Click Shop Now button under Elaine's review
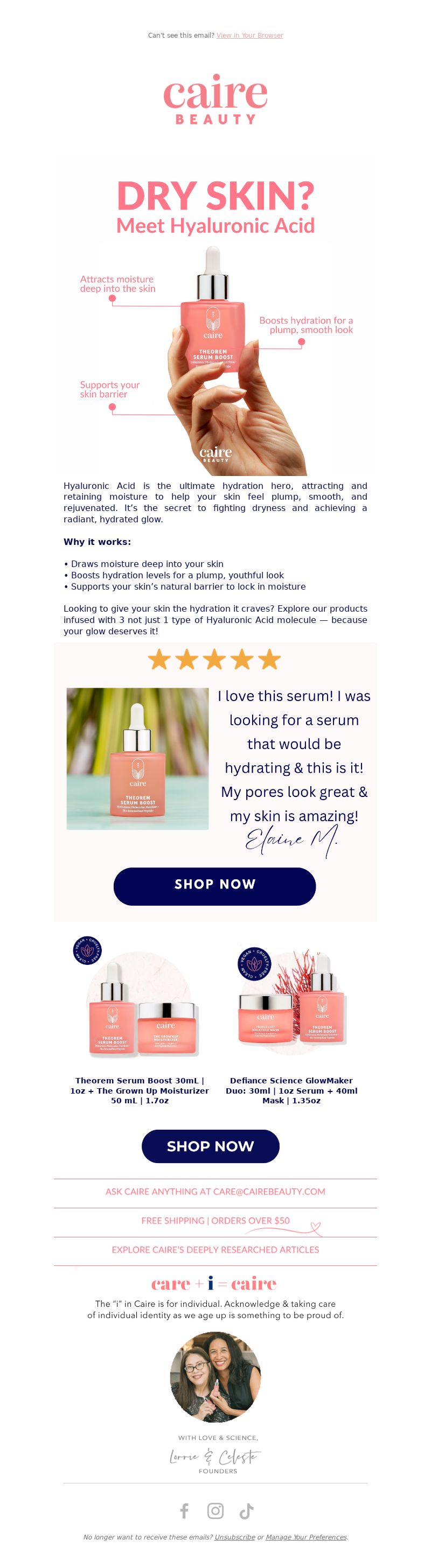This screenshot has height=1568, width=431. [x=214, y=886]
